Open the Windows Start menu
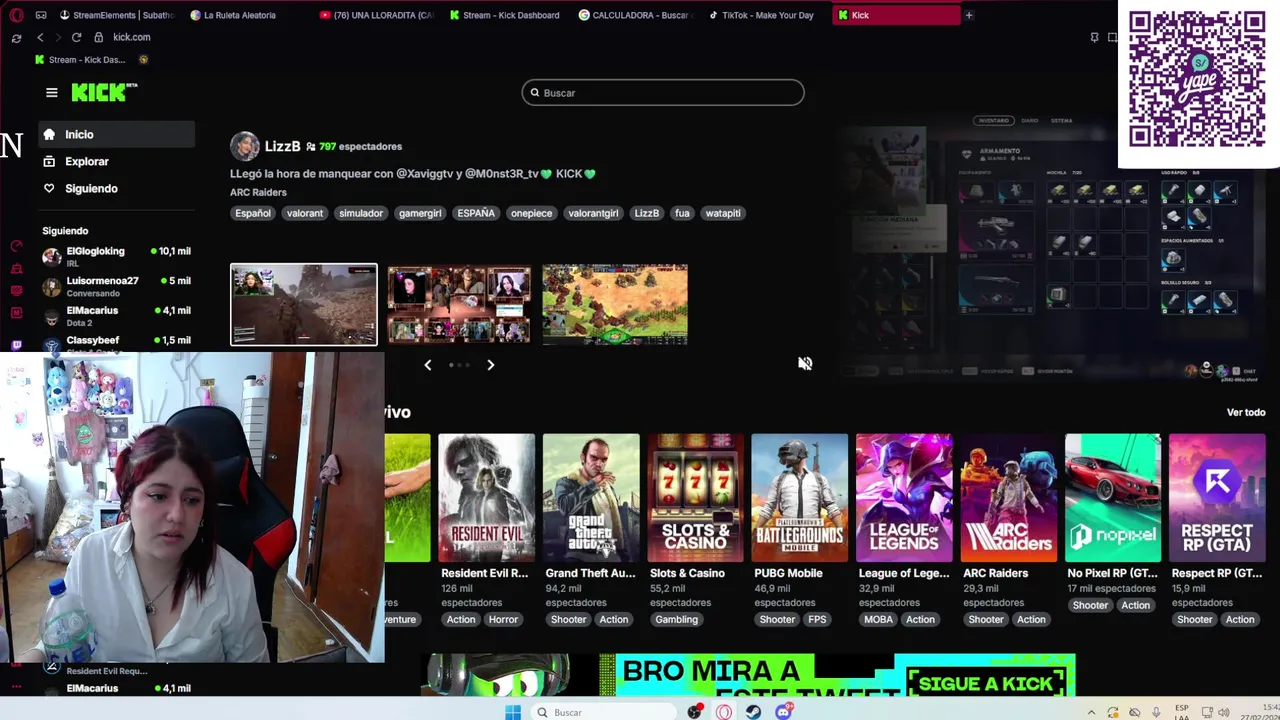 [x=513, y=712]
